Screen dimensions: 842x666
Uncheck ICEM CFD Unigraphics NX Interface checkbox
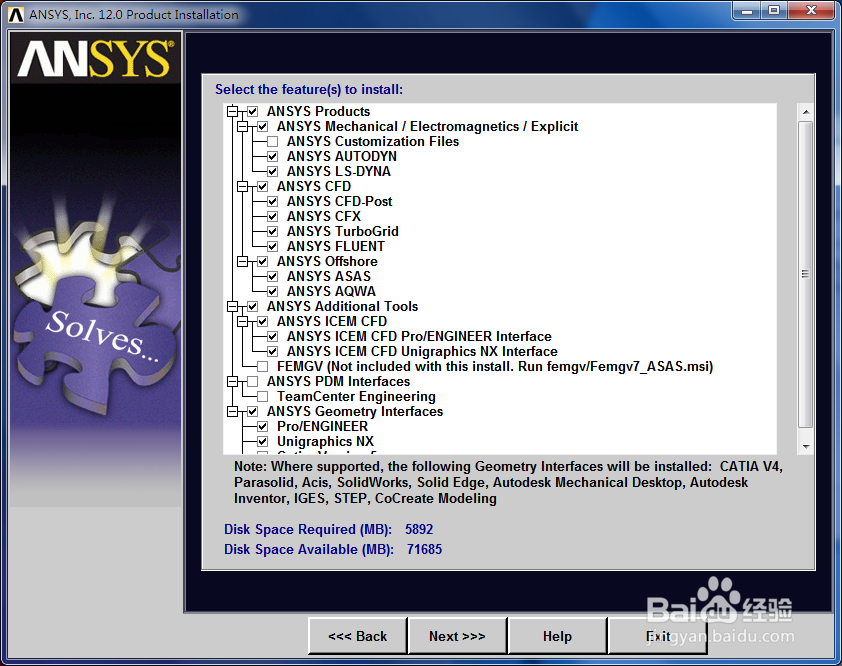[x=273, y=352]
